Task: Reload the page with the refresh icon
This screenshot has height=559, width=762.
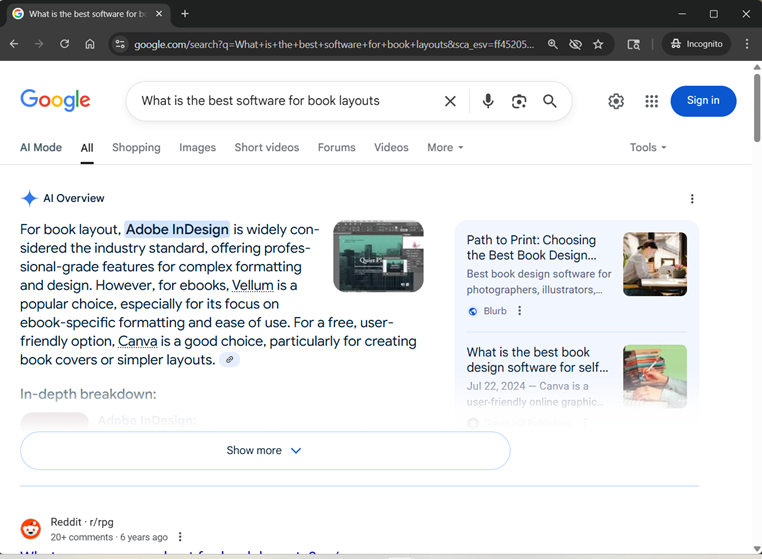Action: tap(64, 44)
